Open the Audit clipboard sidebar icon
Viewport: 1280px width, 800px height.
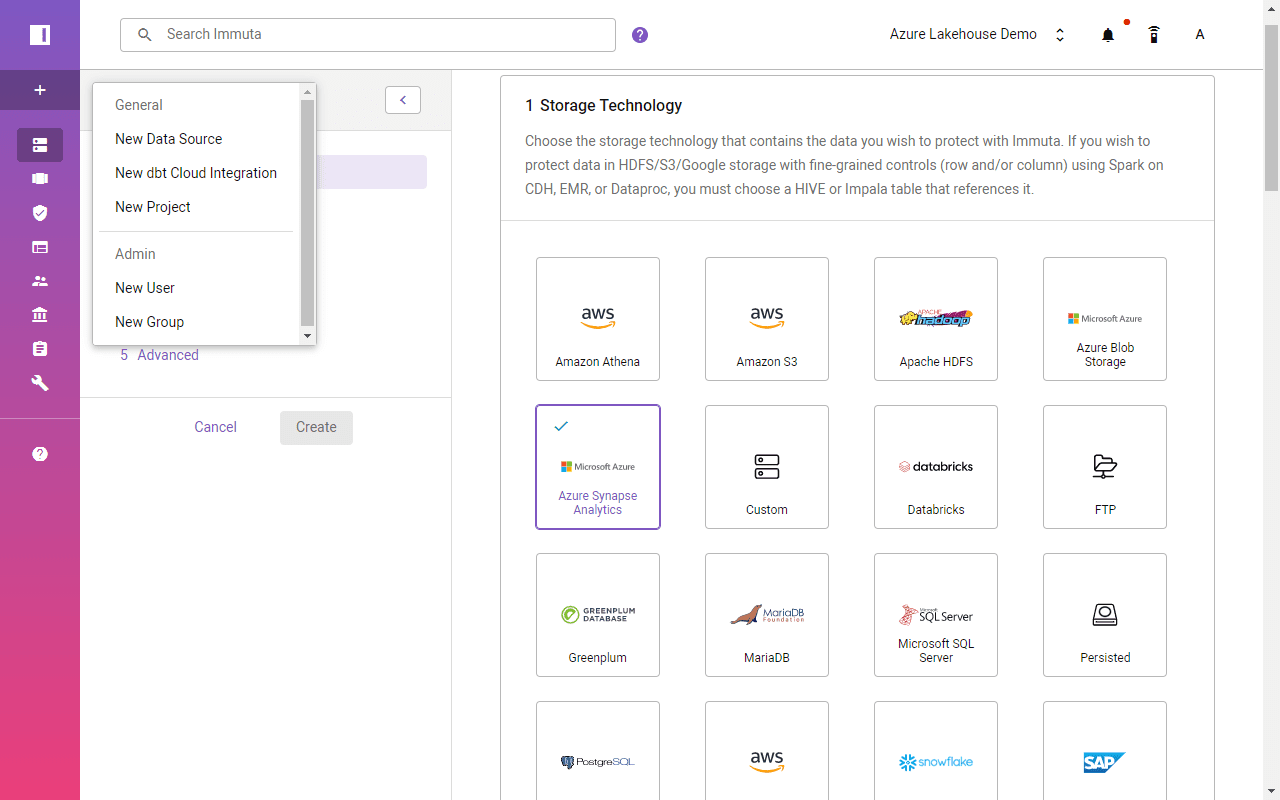tap(40, 349)
